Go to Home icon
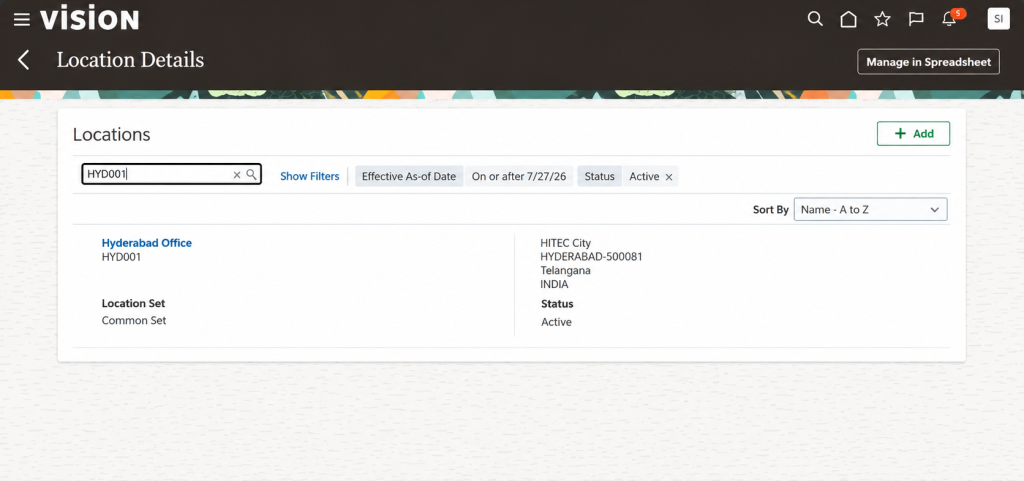The width and height of the screenshot is (1024, 481). [x=848, y=19]
